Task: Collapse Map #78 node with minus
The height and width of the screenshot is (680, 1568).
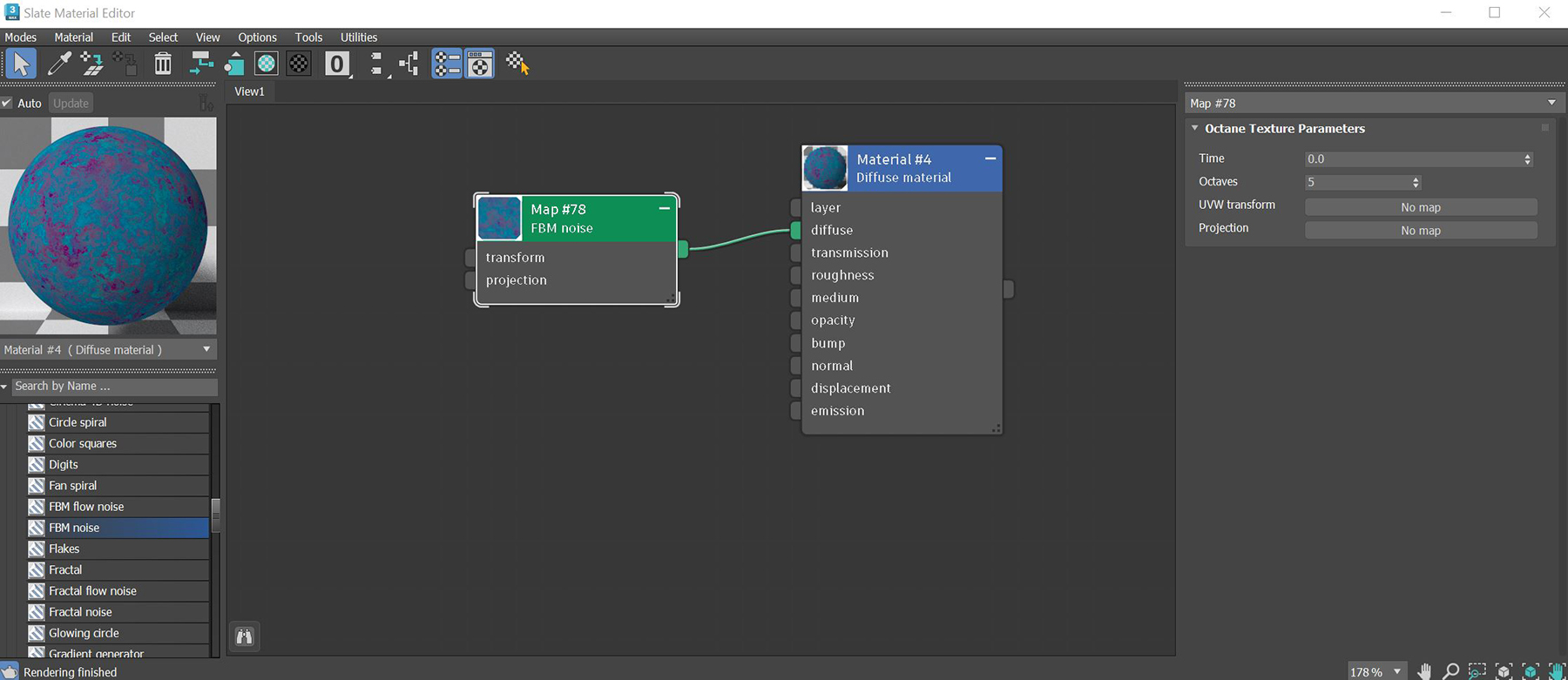Action: [x=665, y=209]
